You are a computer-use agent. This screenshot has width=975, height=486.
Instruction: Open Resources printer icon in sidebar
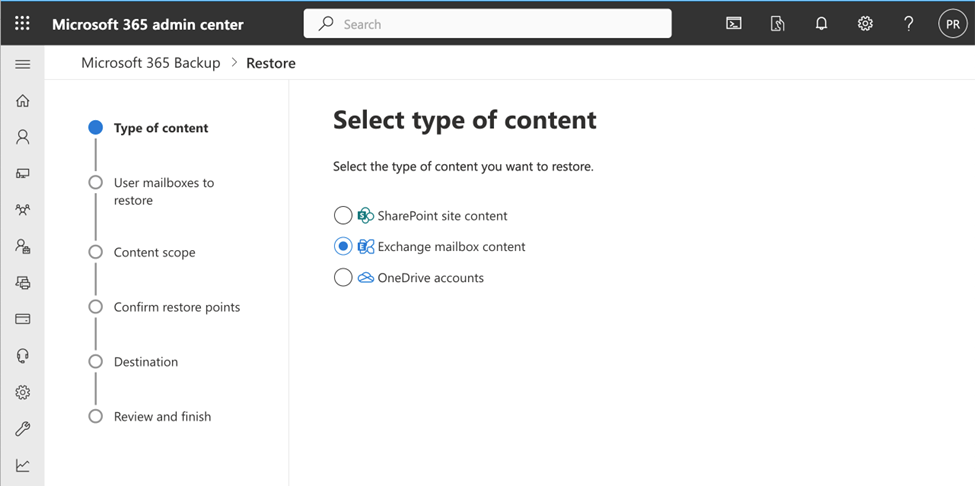(x=22, y=283)
